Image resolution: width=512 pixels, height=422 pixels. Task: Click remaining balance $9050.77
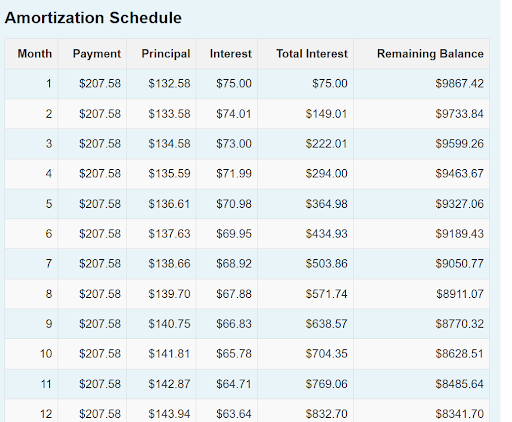459,264
